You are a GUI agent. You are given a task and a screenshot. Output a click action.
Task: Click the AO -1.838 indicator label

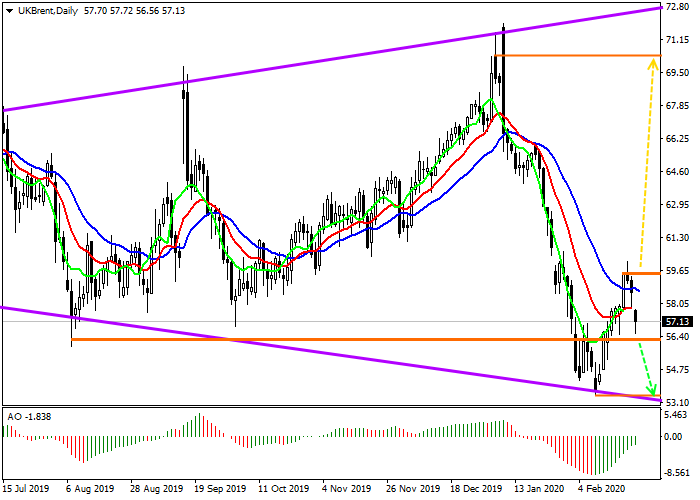pos(28,414)
